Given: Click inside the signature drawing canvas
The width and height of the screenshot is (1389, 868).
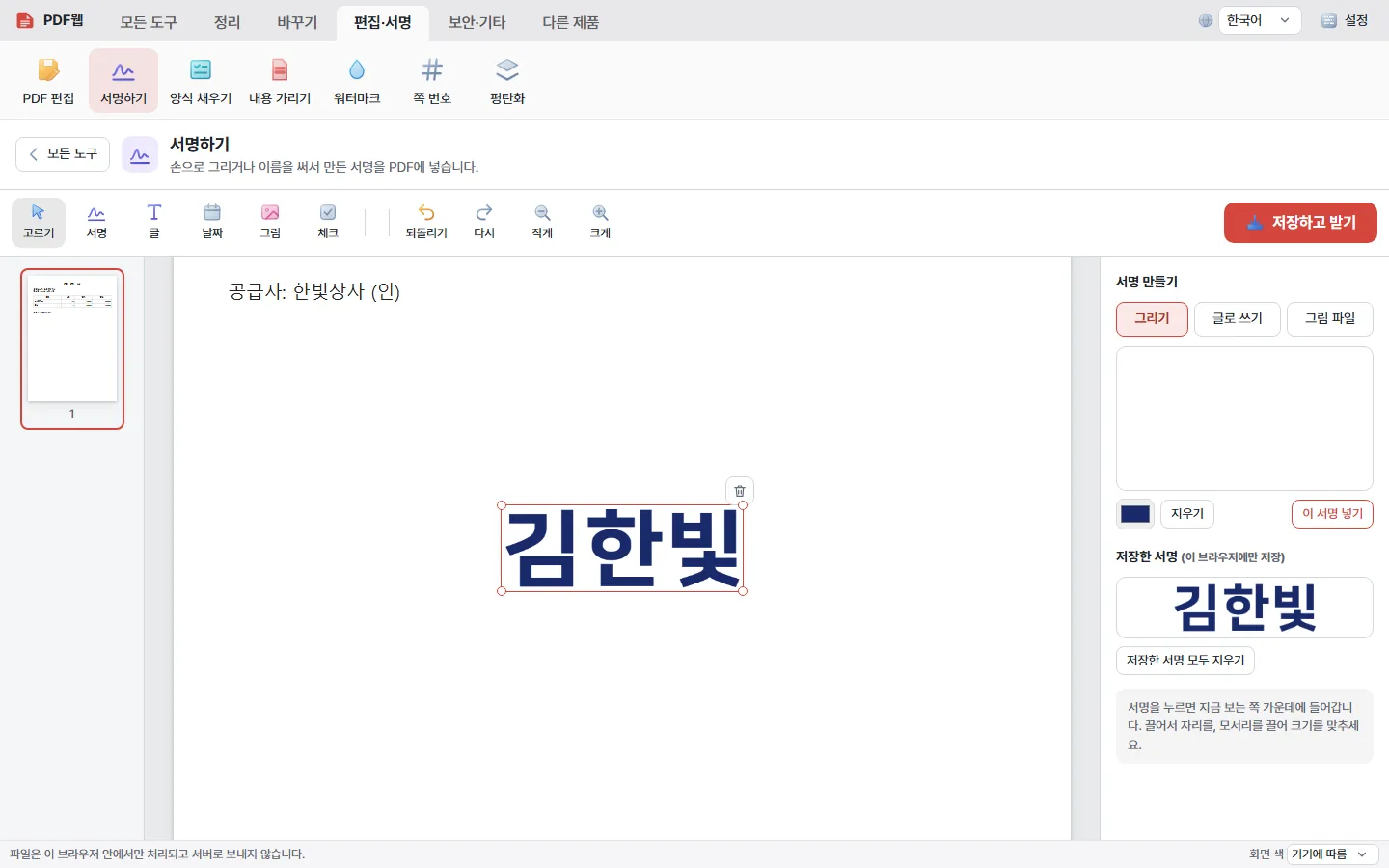Looking at the screenshot, I should (x=1244, y=419).
